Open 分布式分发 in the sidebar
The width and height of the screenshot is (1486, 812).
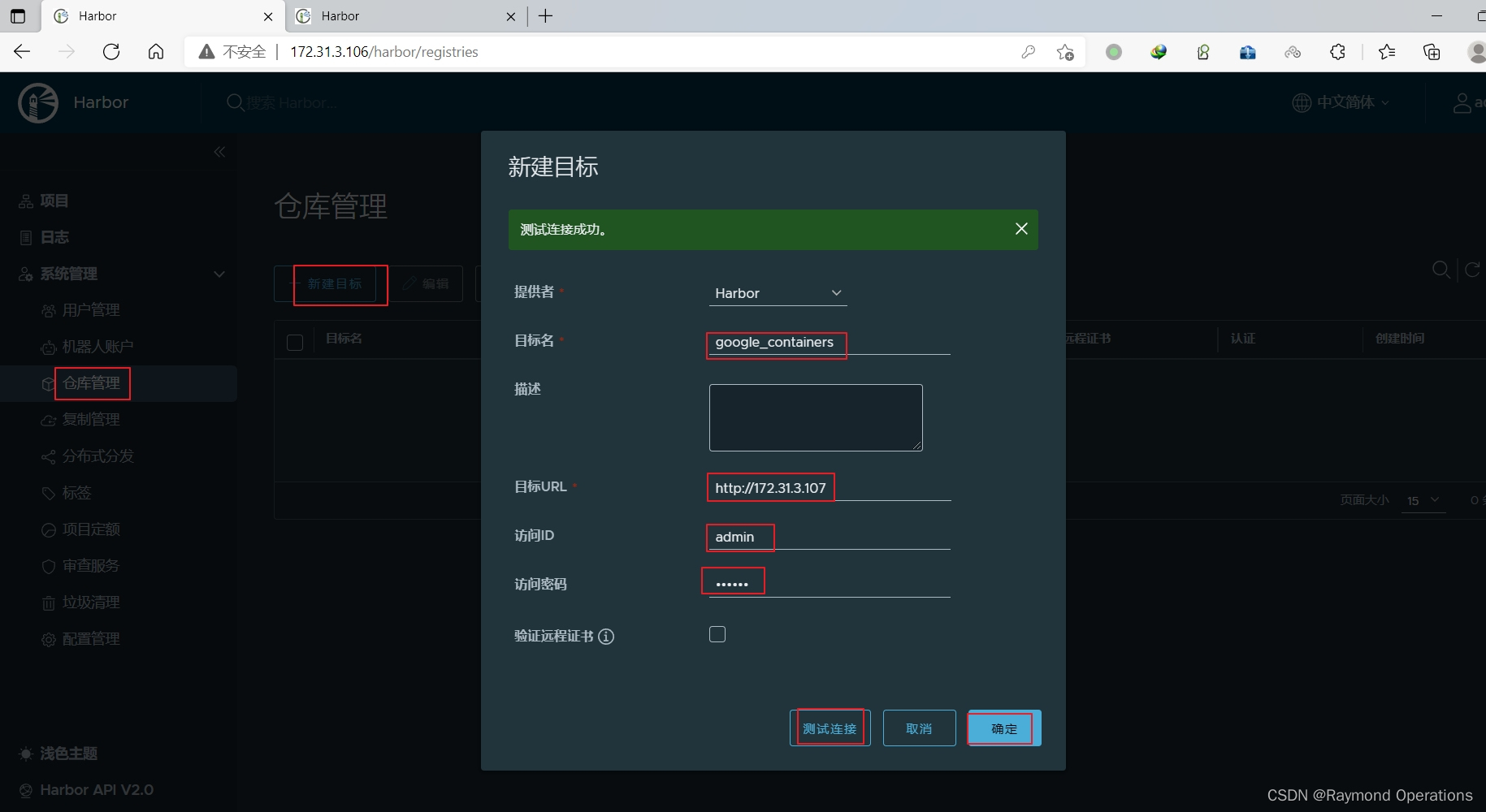[x=97, y=456]
